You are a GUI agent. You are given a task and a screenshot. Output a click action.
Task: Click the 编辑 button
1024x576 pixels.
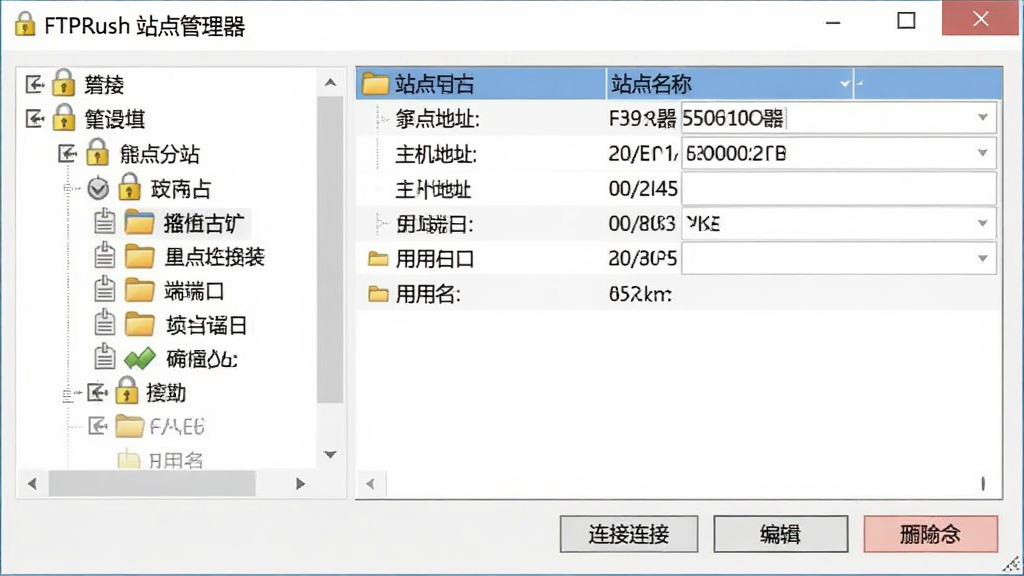tap(780, 534)
